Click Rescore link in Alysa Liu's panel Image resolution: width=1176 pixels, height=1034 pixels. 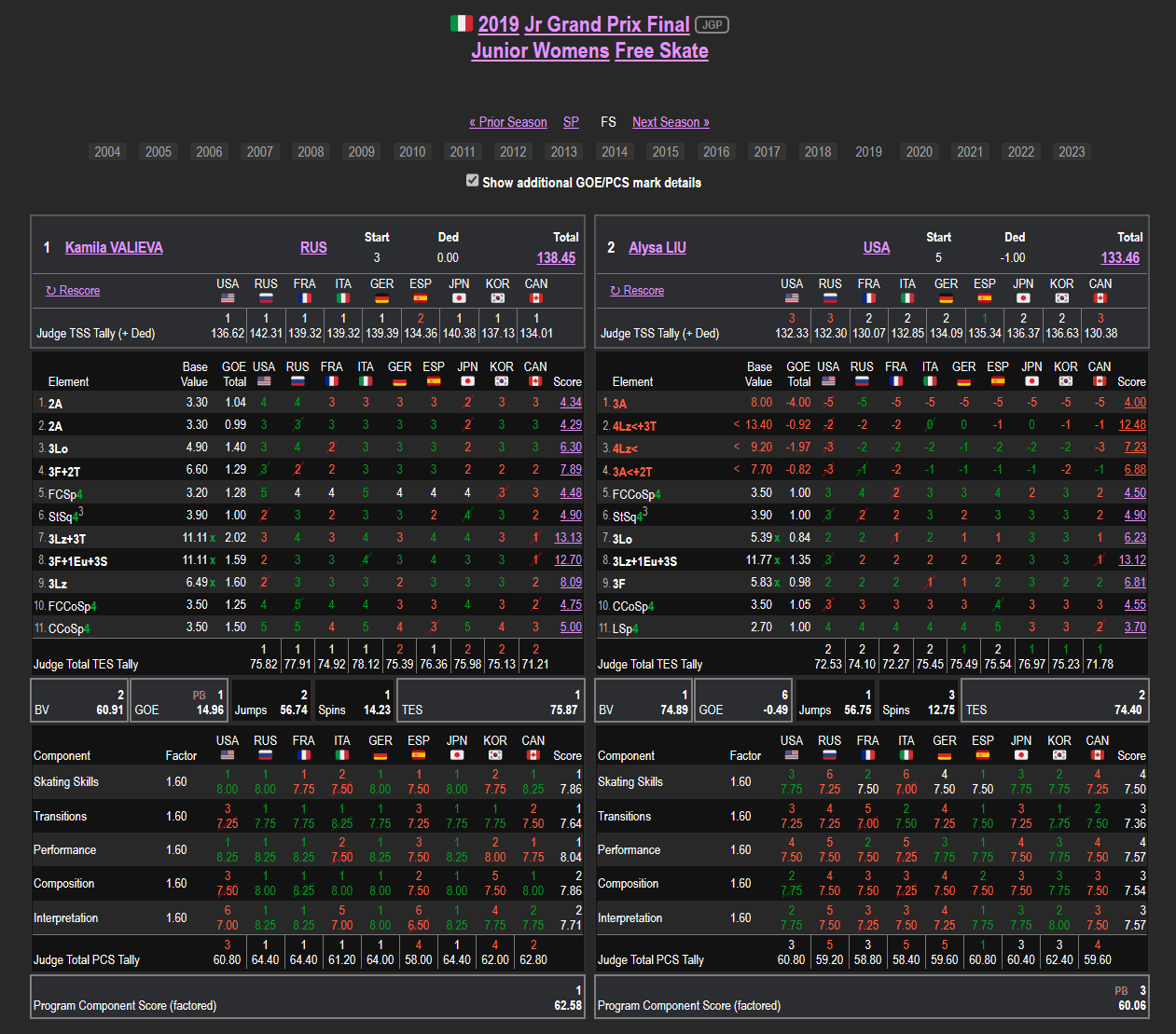[643, 291]
